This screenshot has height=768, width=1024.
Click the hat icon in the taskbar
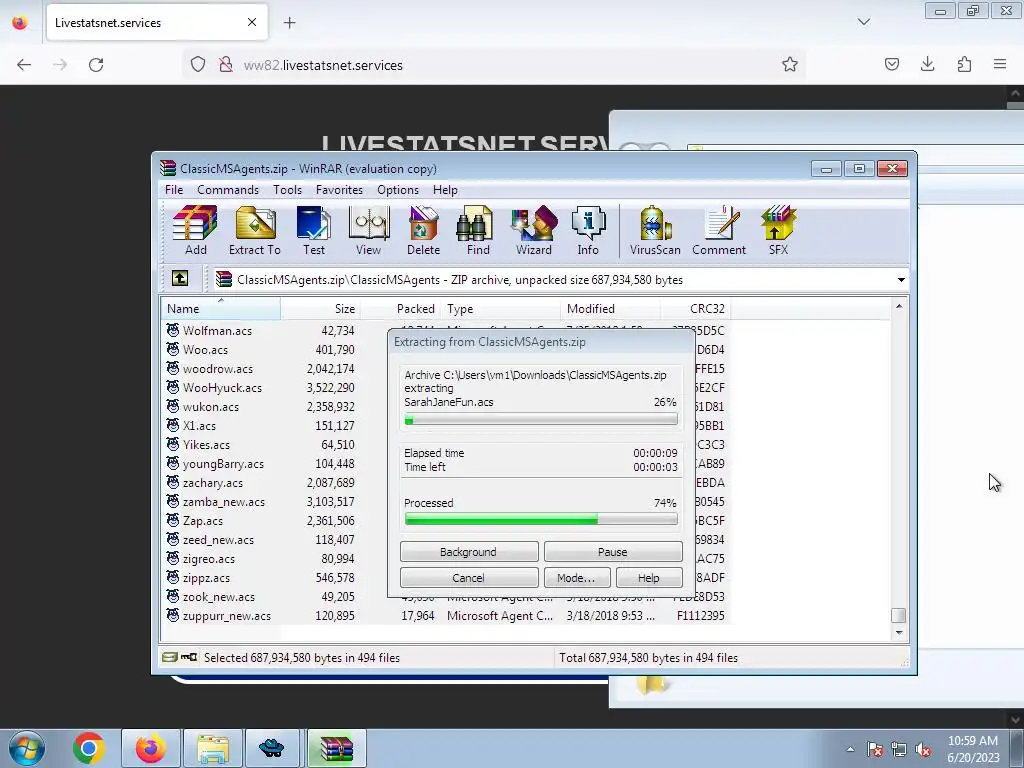pyautogui.click(x=272, y=748)
